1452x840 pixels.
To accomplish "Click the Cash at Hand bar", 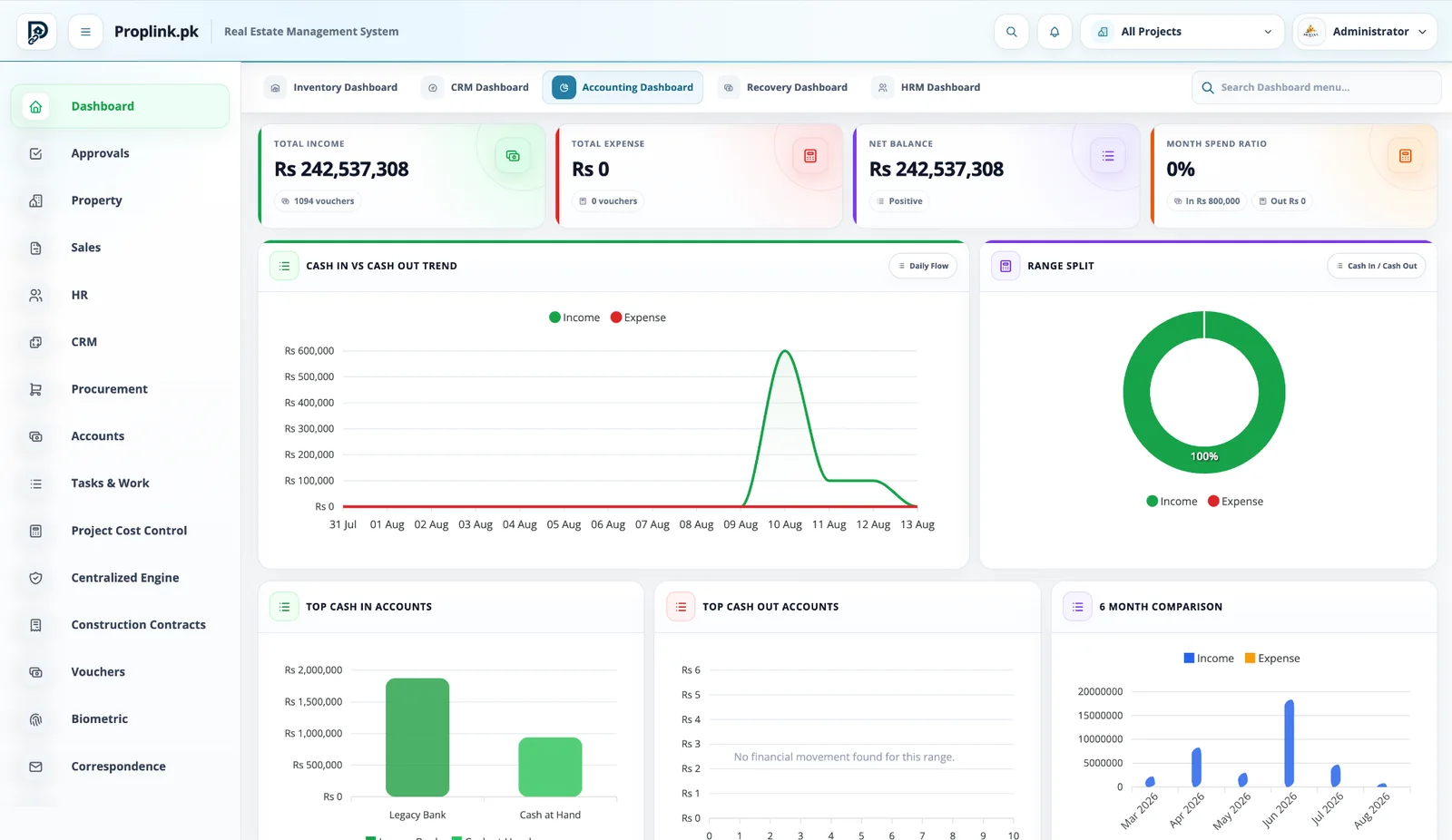I will point(550,767).
